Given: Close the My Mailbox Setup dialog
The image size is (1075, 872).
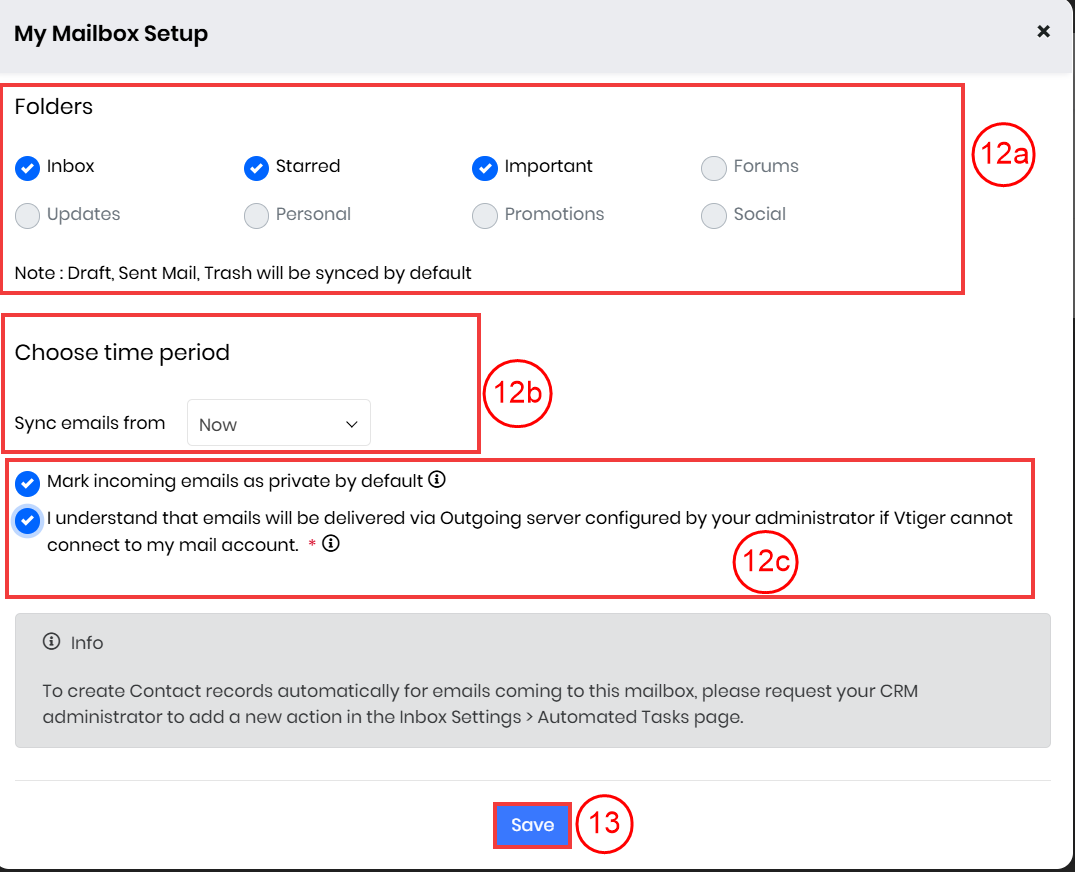Looking at the screenshot, I should [1043, 31].
